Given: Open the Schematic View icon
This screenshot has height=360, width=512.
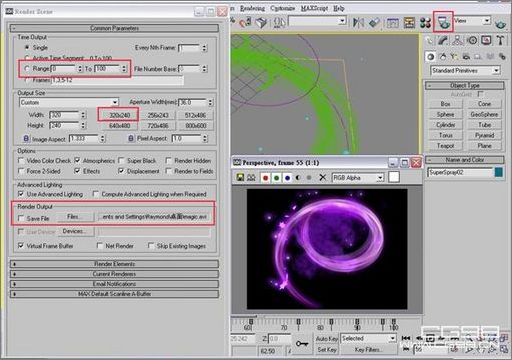Looking at the screenshot, I should (409, 23).
